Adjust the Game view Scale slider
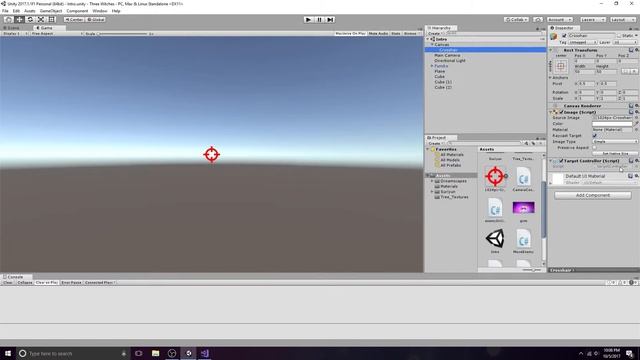 (x=122, y=33)
